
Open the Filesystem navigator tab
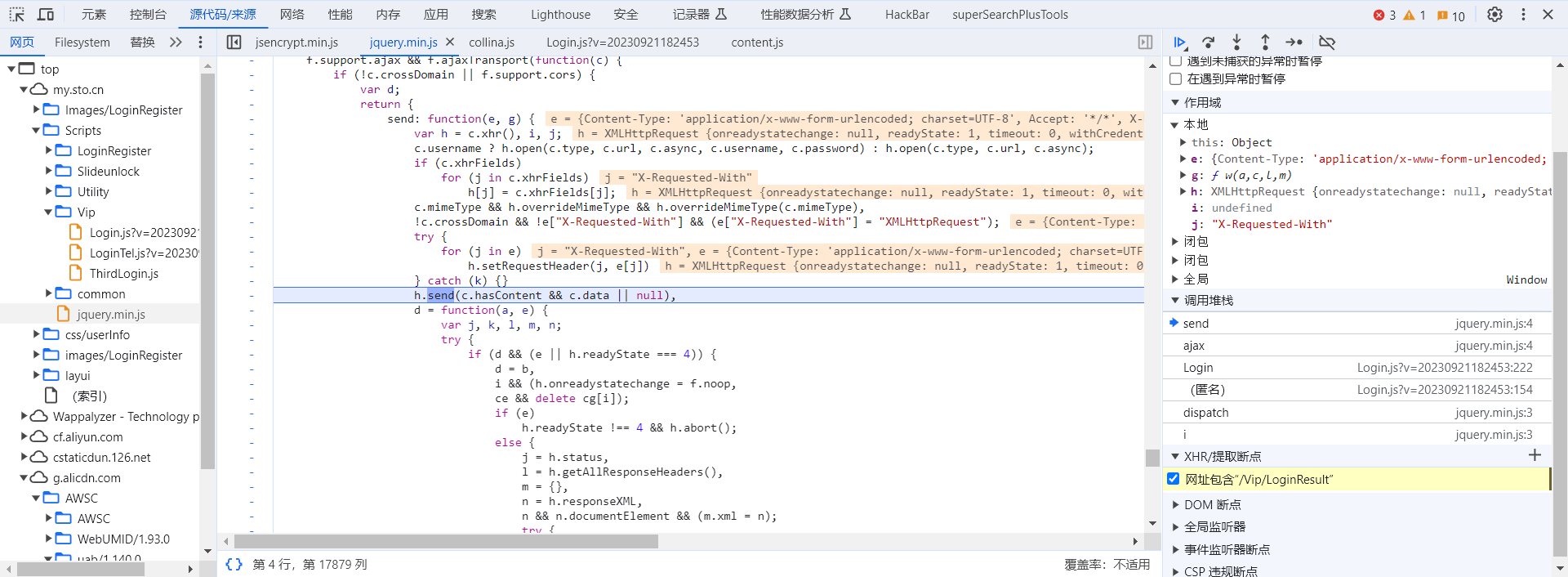click(x=82, y=42)
